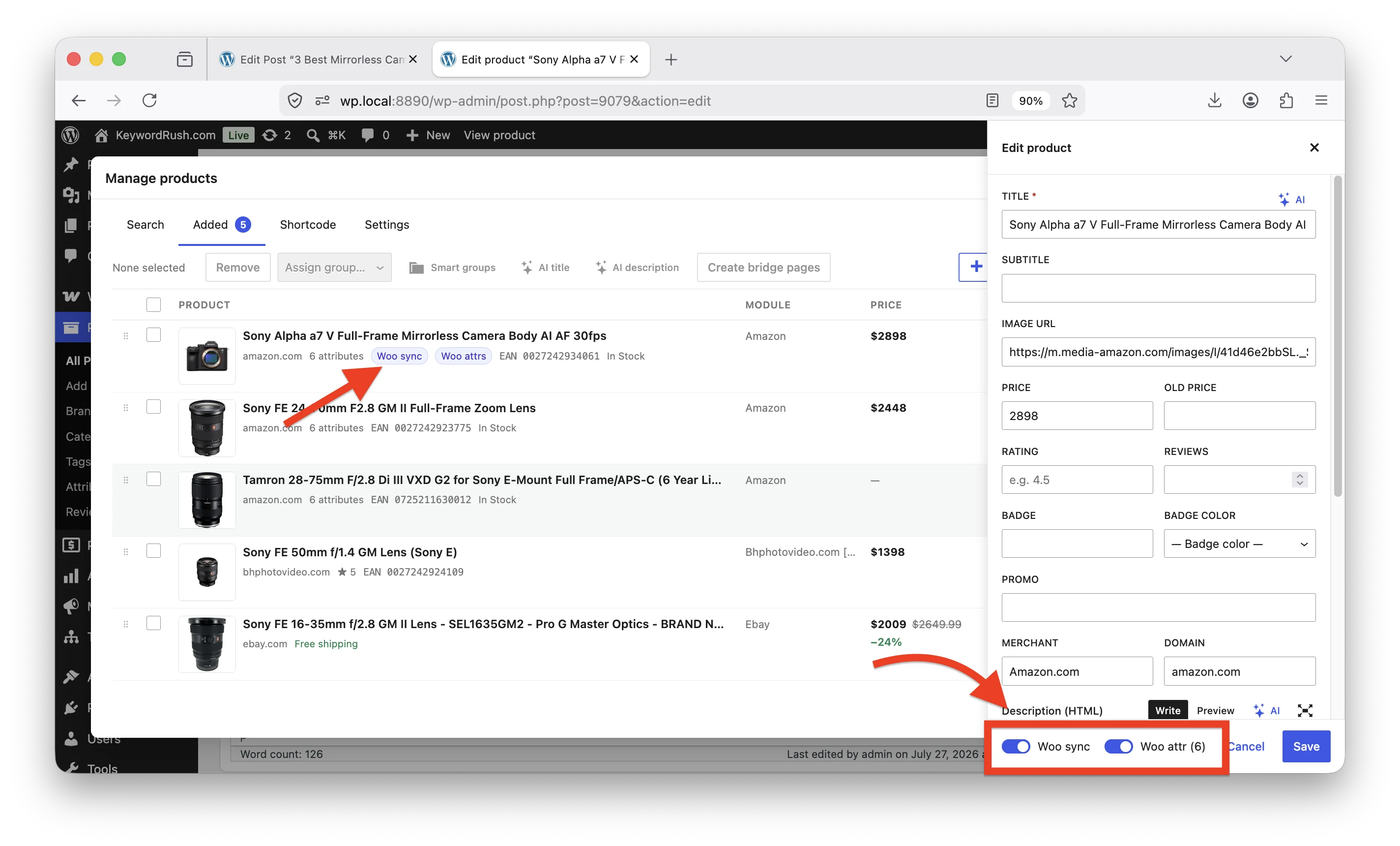
Task: Click the Edit product panel scrollbar
Action: pos(1338,335)
